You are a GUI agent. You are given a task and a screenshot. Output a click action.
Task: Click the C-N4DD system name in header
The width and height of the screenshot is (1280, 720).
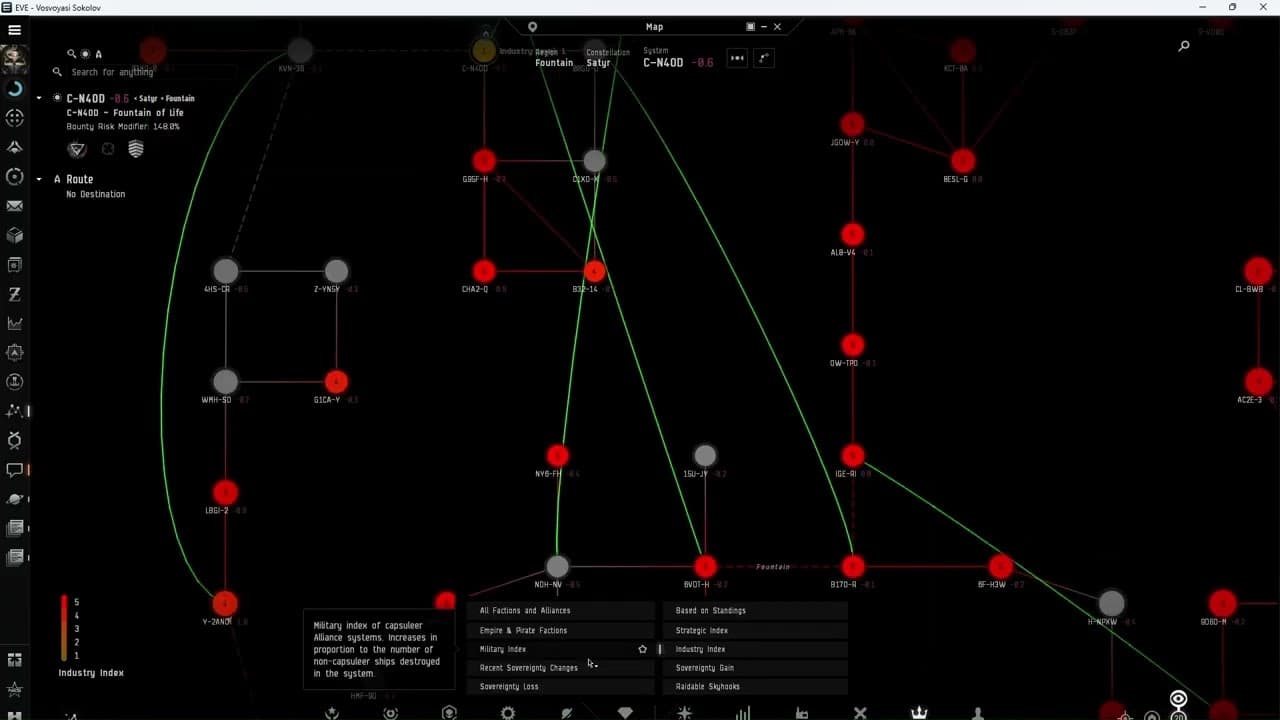tap(663, 63)
